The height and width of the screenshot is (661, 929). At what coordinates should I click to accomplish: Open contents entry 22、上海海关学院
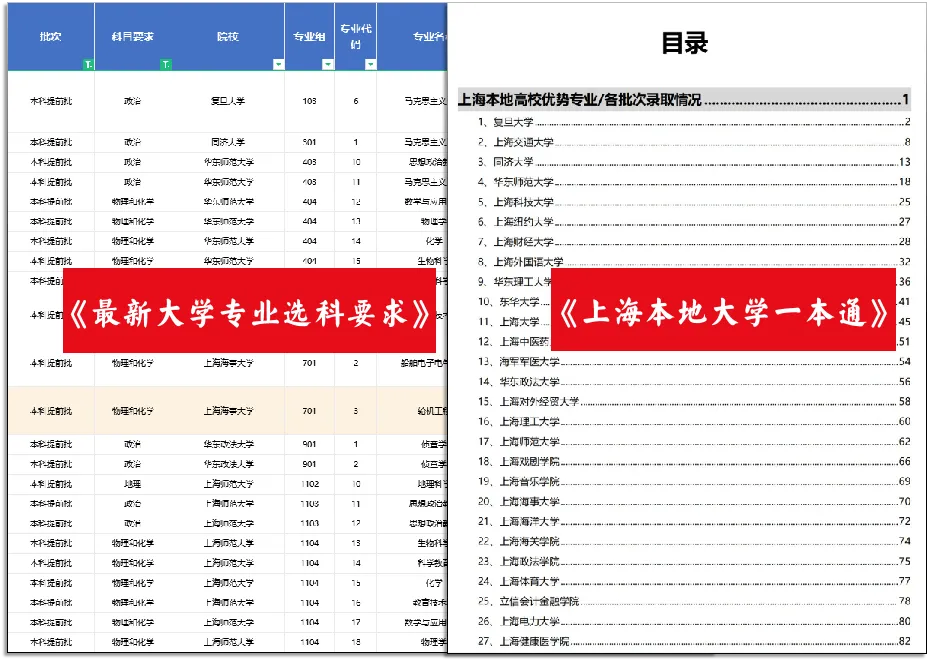(694, 541)
